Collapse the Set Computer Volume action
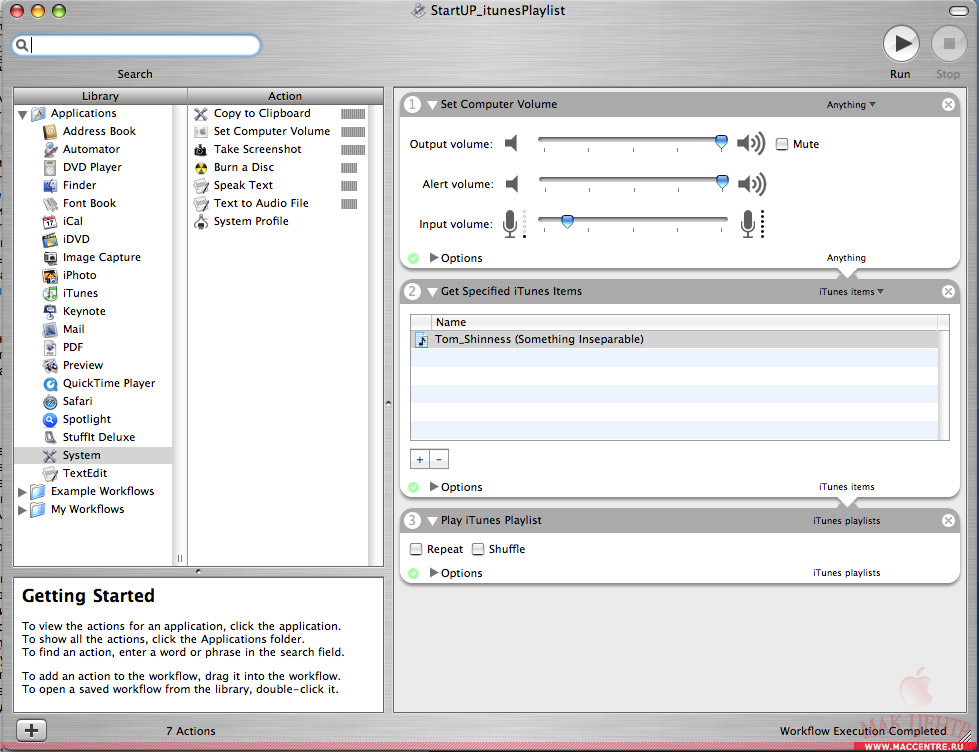This screenshot has width=979, height=752. tap(432, 105)
